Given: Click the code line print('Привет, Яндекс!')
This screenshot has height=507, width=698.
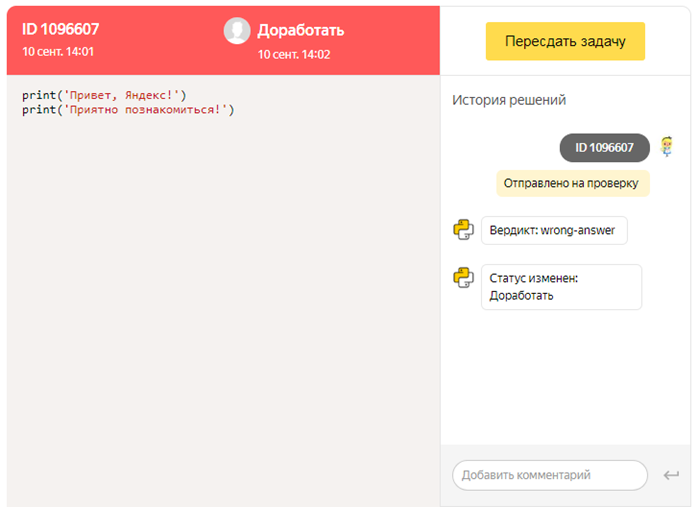Looking at the screenshot, I should 104,95.
